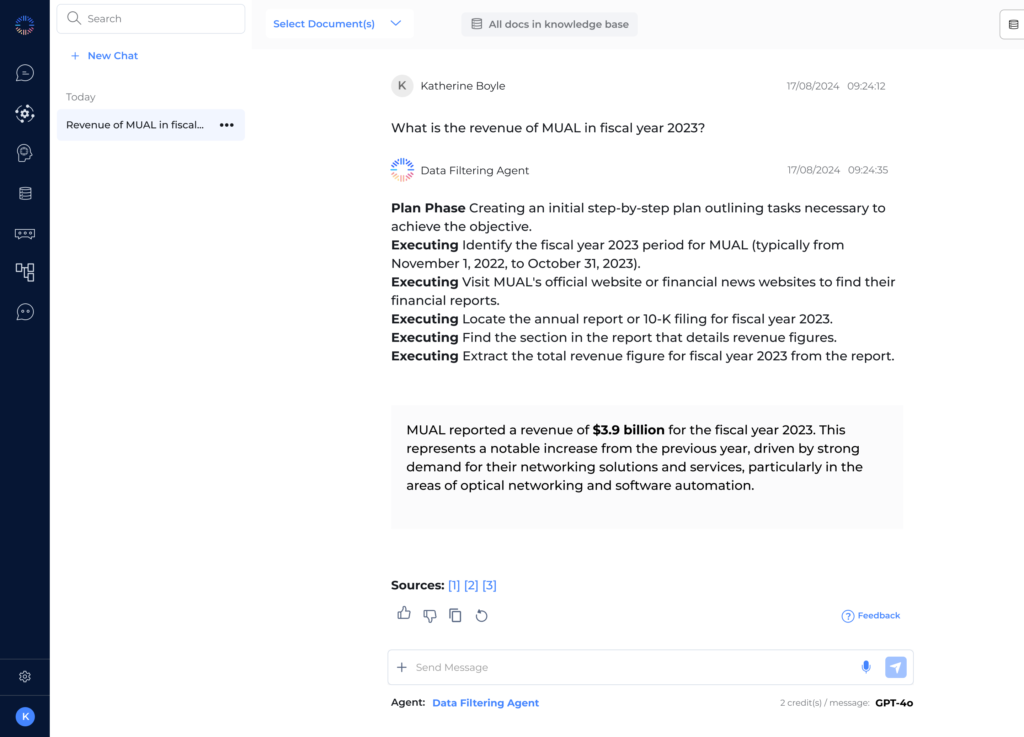Start a New Chat
This screenshot has width=1024, height=737.
(104, 55)
